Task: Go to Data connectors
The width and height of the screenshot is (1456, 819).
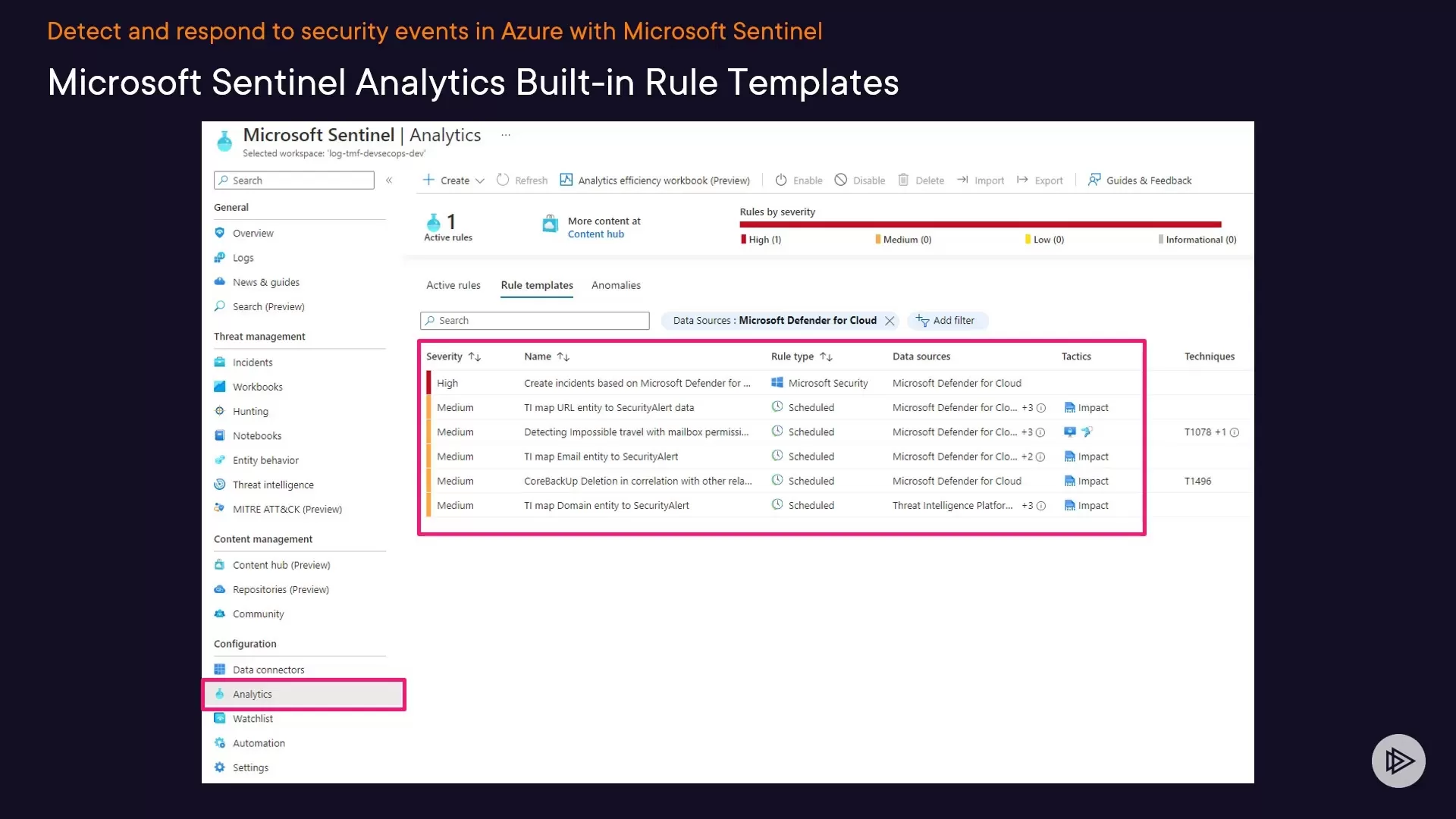Action: [268, 669]
